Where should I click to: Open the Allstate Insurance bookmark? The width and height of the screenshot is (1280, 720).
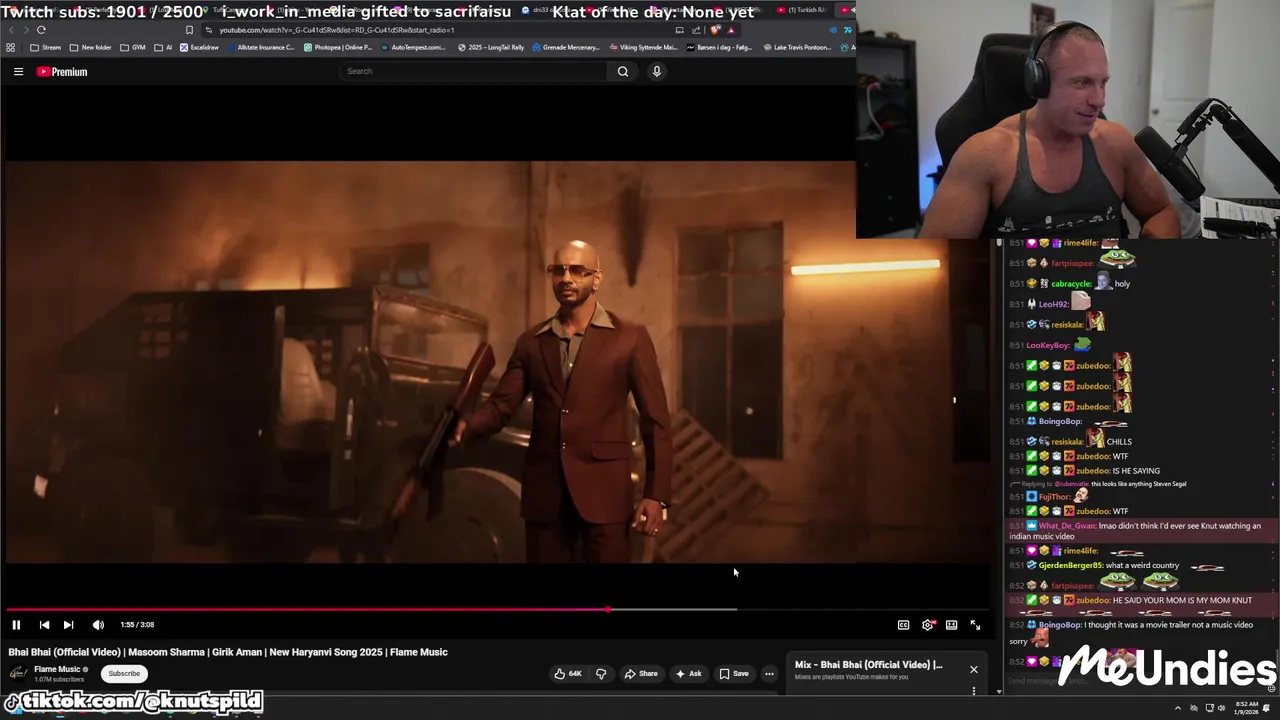tap(260, 47)
